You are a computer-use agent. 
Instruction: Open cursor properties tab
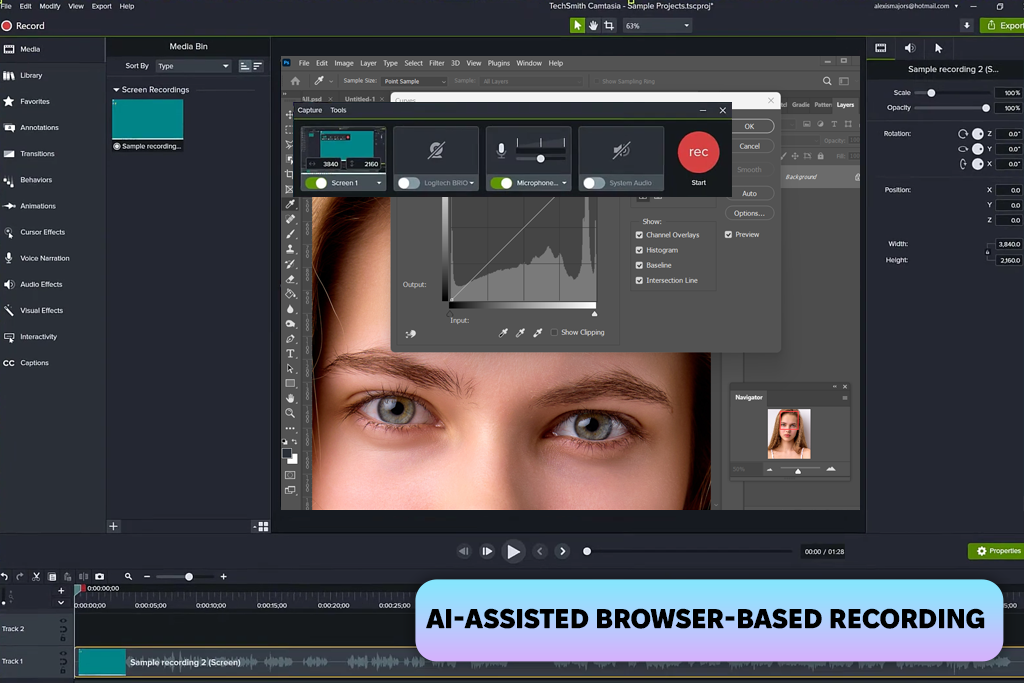coord(938,48)
